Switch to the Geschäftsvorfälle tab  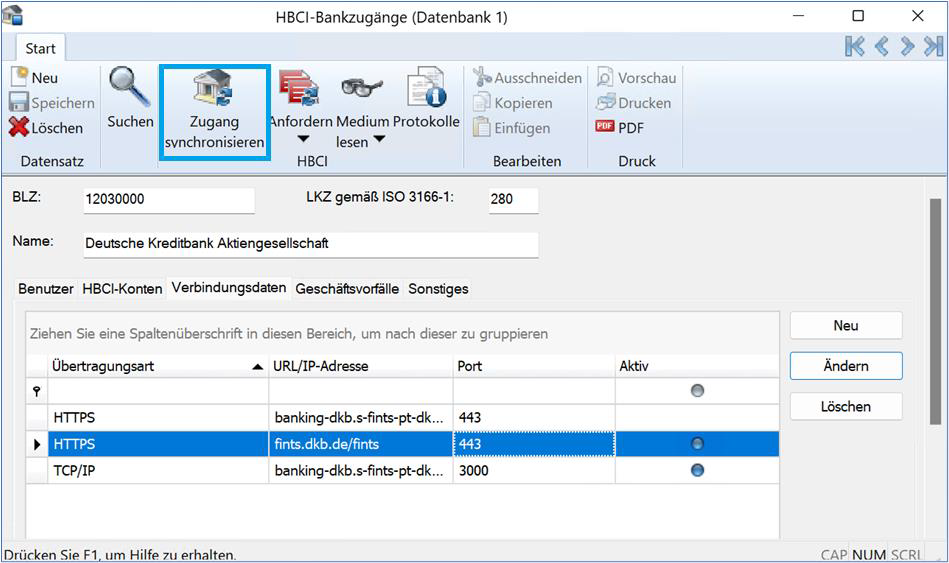pos(347,289)
